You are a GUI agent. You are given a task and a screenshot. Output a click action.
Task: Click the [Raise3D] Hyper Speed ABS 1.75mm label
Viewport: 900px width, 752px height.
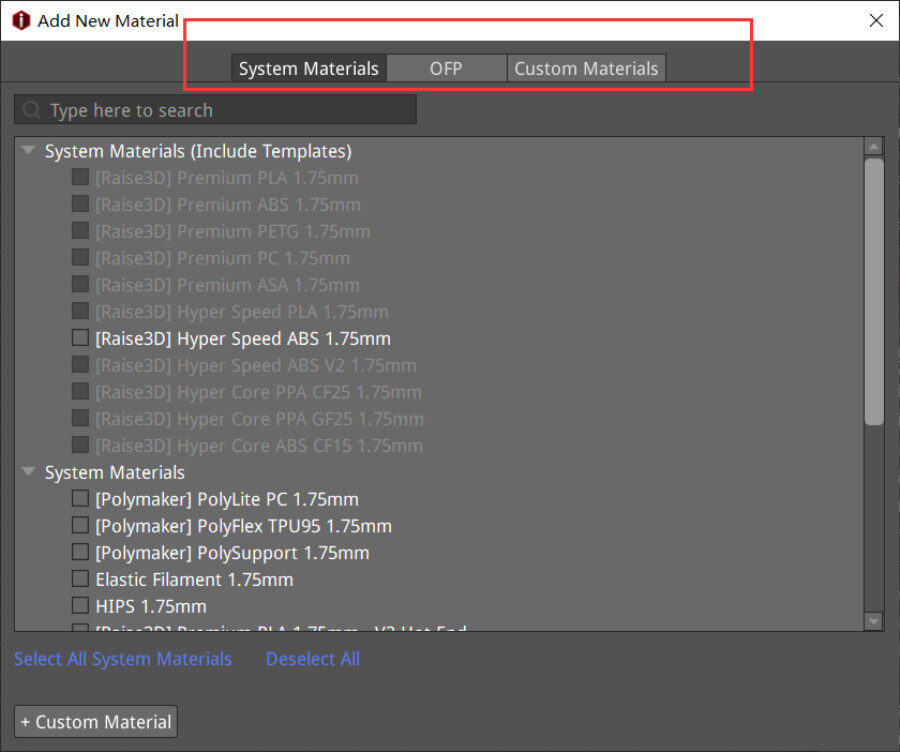tap(243, 339)
